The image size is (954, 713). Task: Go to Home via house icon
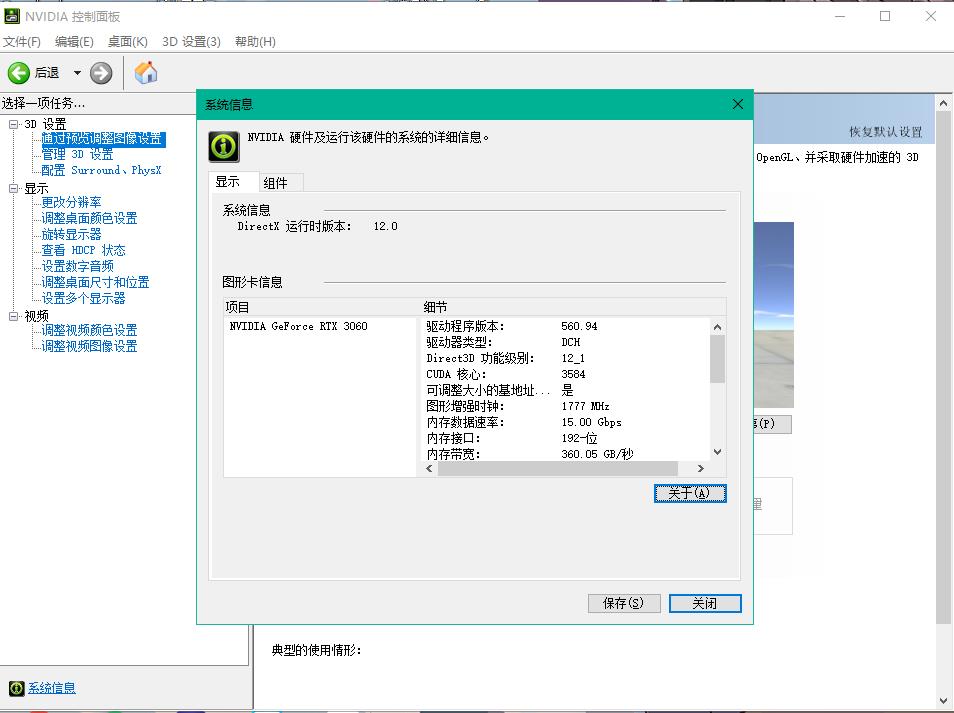click(146, 72)
